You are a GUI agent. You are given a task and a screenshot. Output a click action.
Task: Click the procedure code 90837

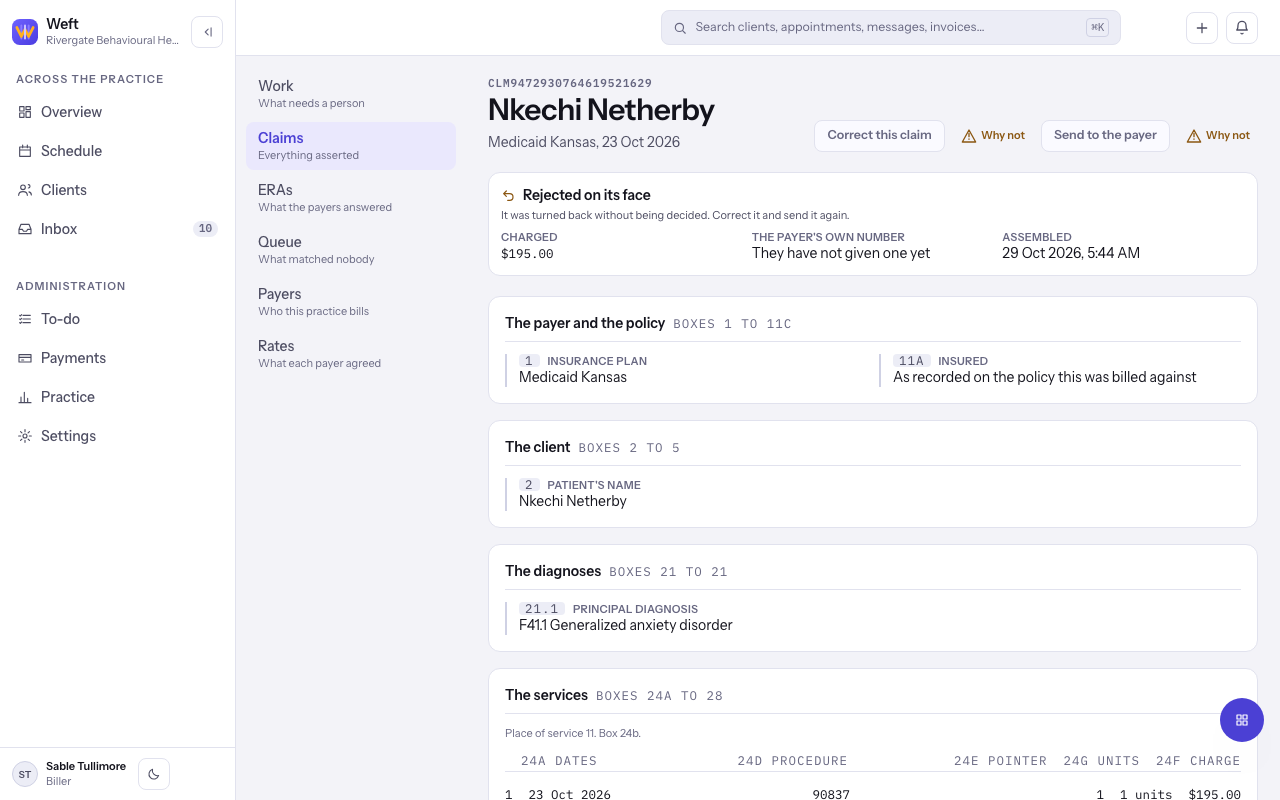pyautogui.click(x=831, y=795)
